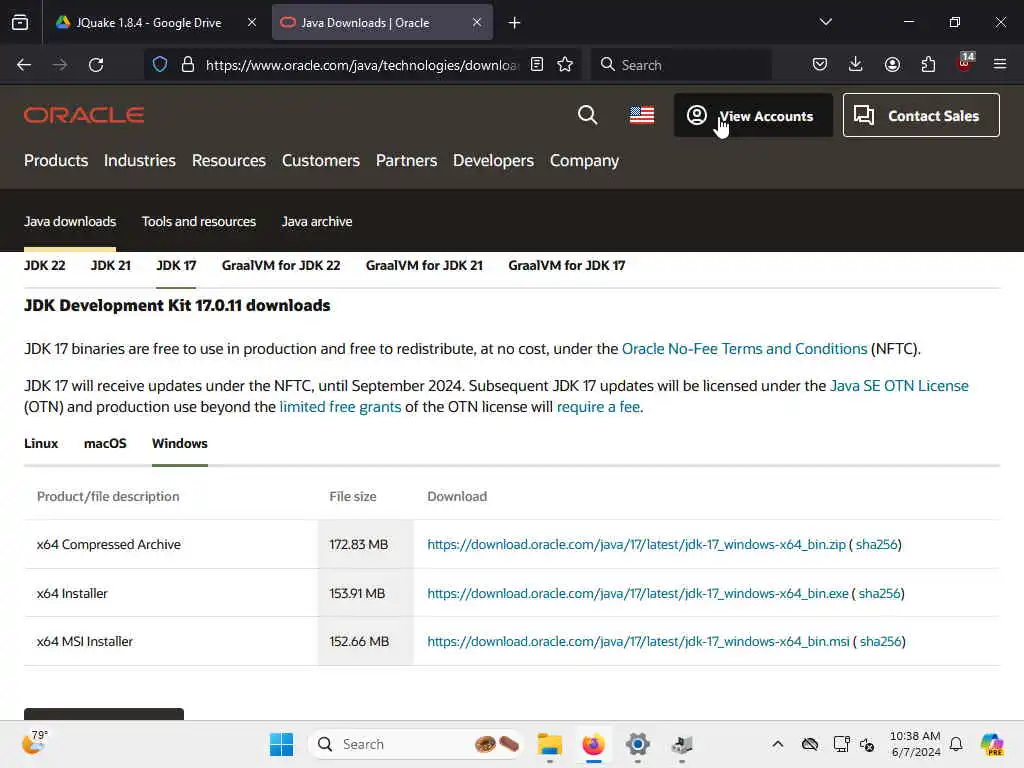Open the Company menu
This screenshot has width=1024, height=768.
tap(584, 161)
